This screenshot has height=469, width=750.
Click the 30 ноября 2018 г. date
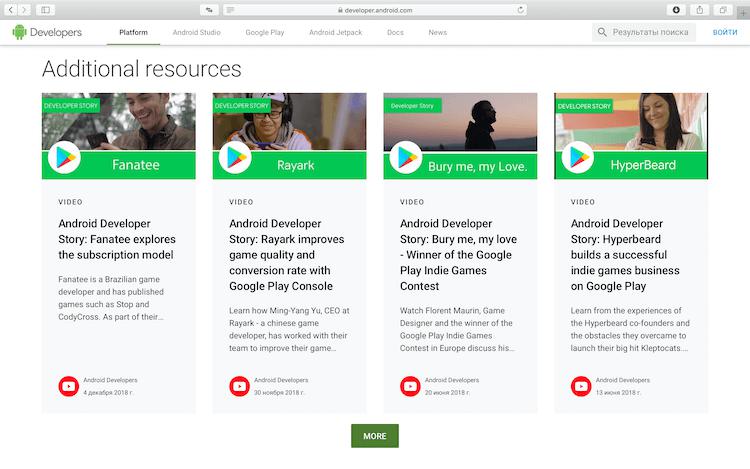(279, 393)
